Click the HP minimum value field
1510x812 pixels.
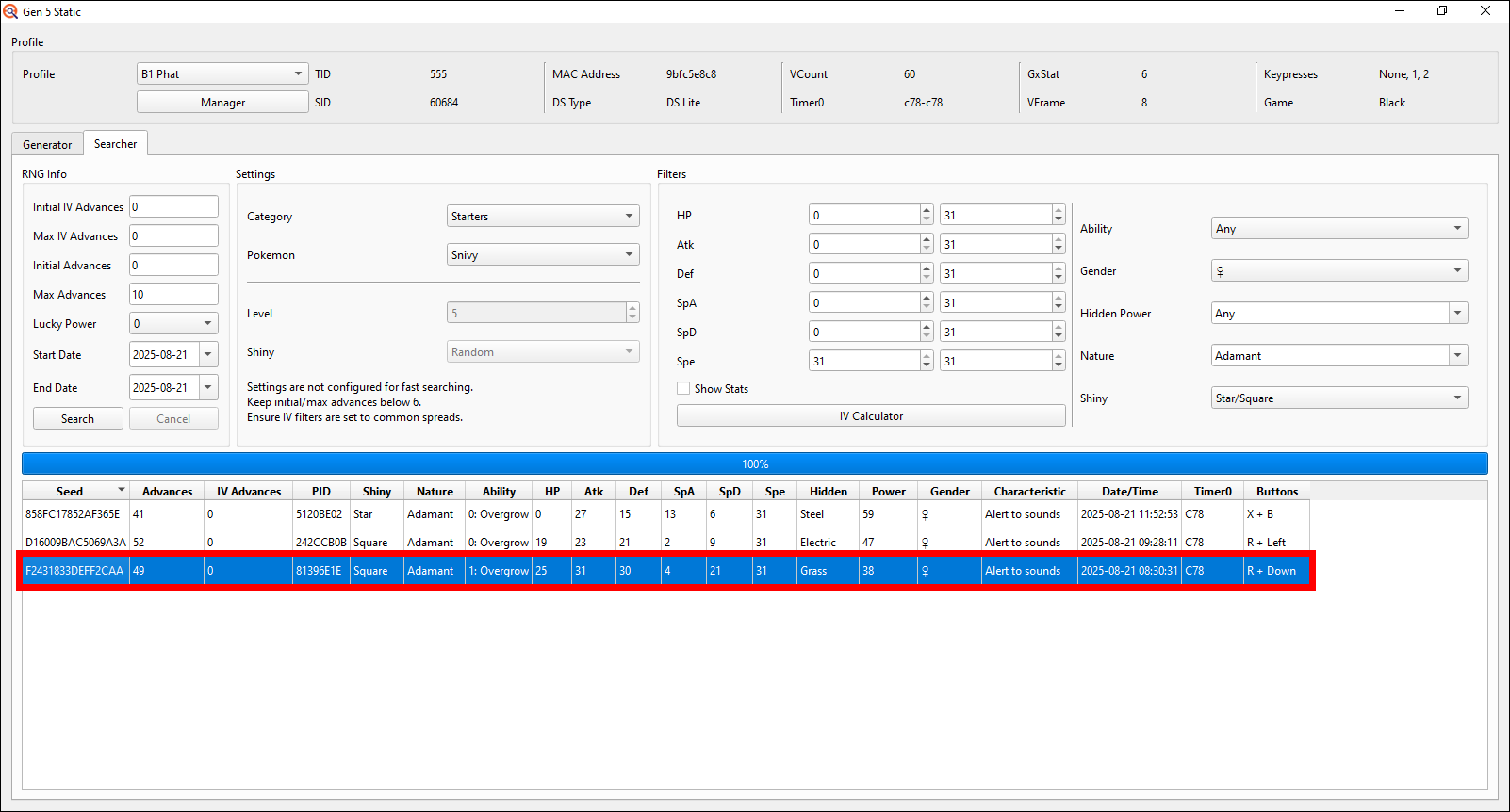863,215
